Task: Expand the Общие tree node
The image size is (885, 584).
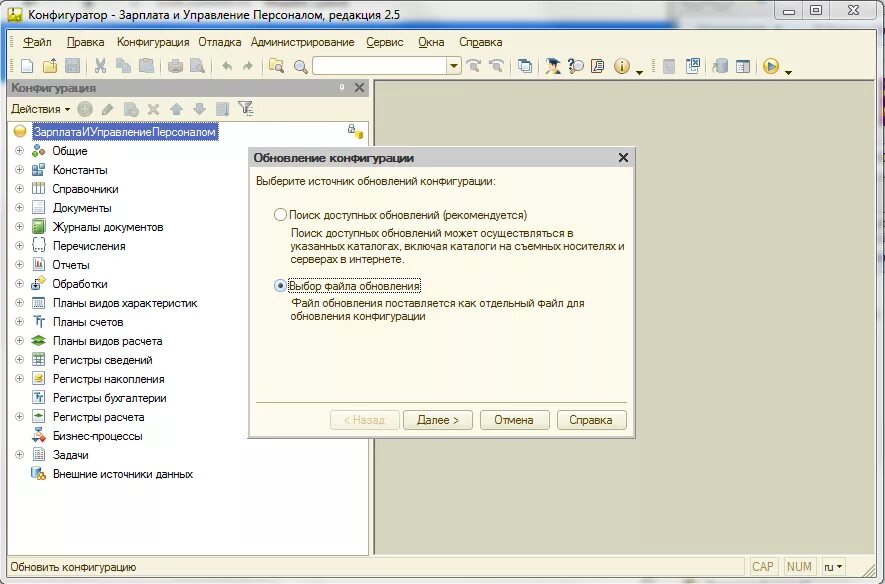Action: pos(19,151)
